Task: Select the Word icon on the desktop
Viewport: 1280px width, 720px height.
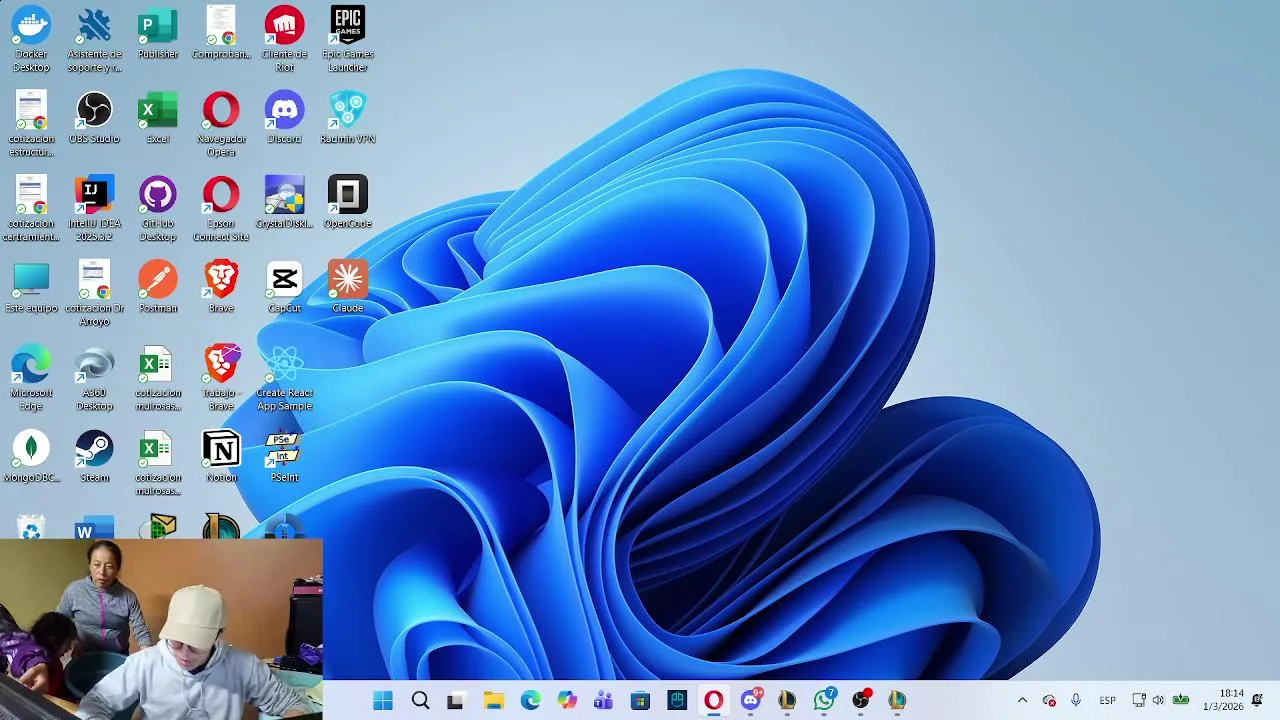Action: (x=94, y=528)
